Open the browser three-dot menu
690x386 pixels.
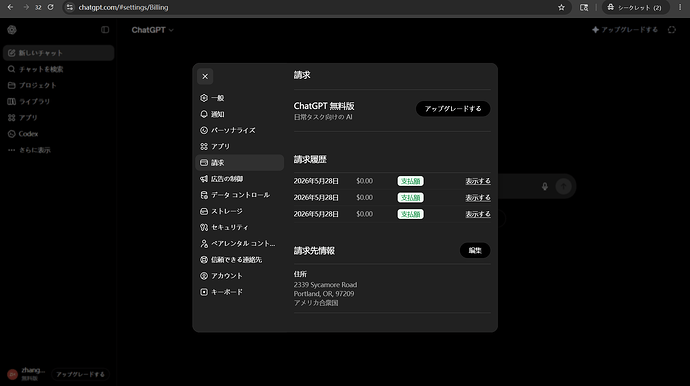(x=680, y=7)
